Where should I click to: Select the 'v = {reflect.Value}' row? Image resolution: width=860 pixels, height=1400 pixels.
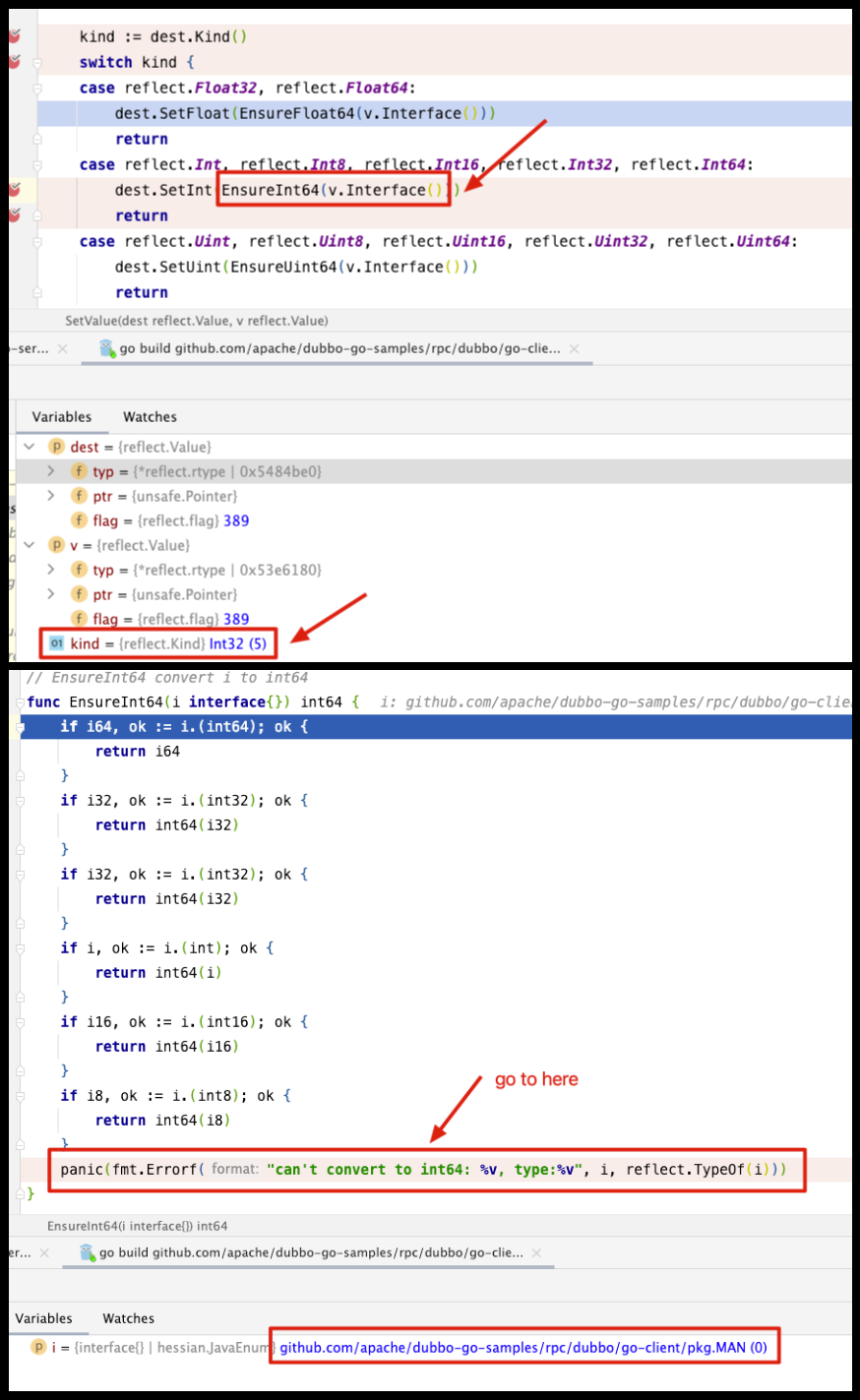click(x=430, y=545)
